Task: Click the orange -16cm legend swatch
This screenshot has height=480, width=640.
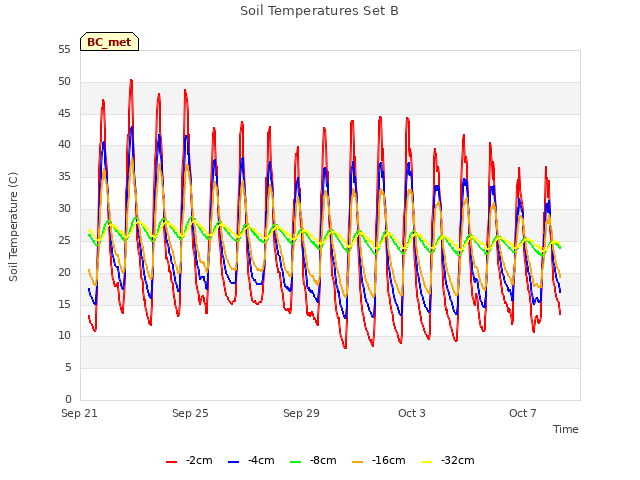Action: (358, 462)
